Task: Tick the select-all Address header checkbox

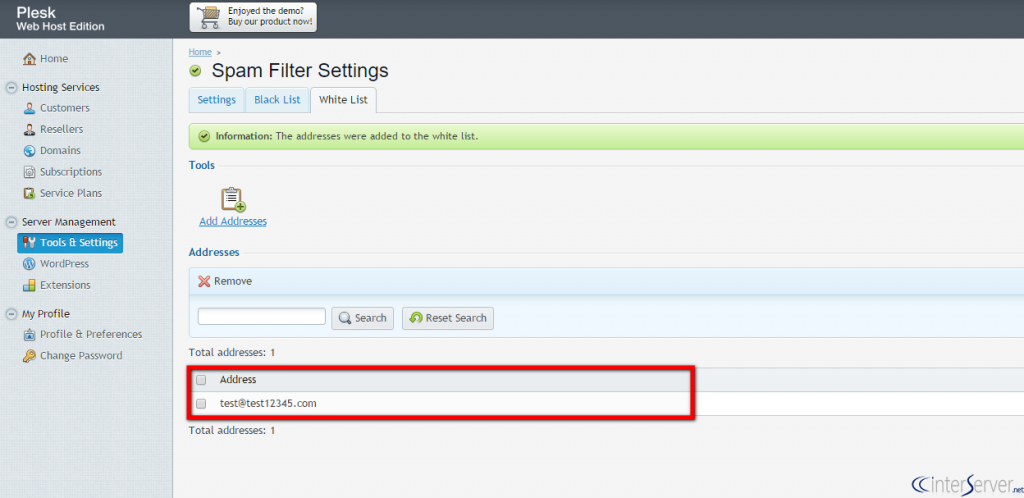Action: (202, 380)
